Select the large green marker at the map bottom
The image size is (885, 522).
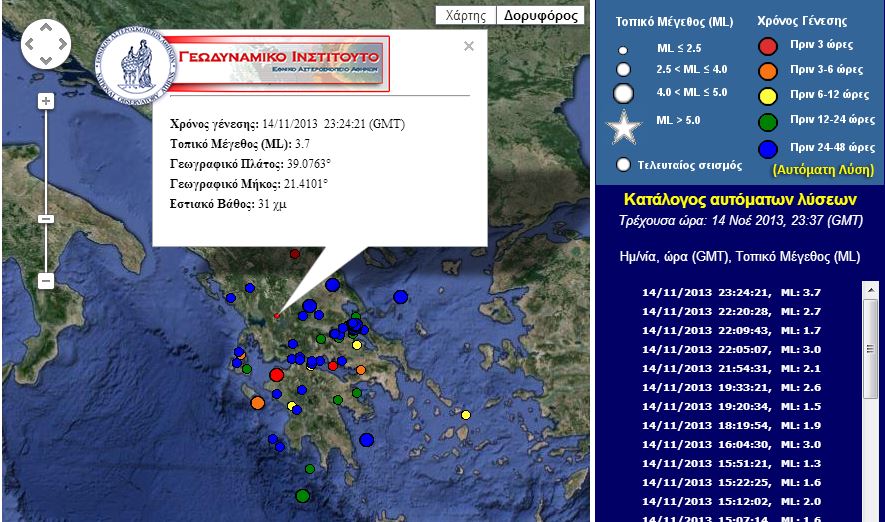click(302, 494)
